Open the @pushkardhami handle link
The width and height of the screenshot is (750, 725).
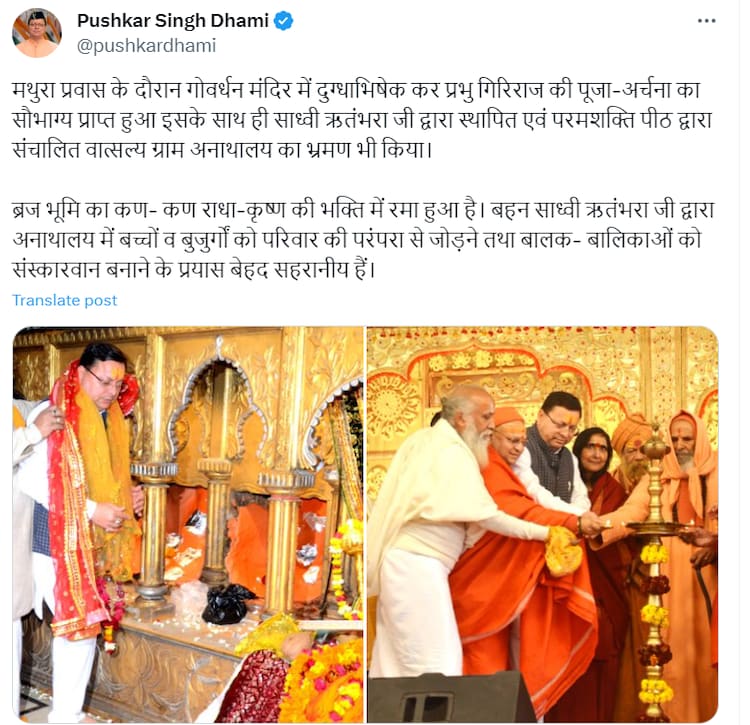coord(146,46)
